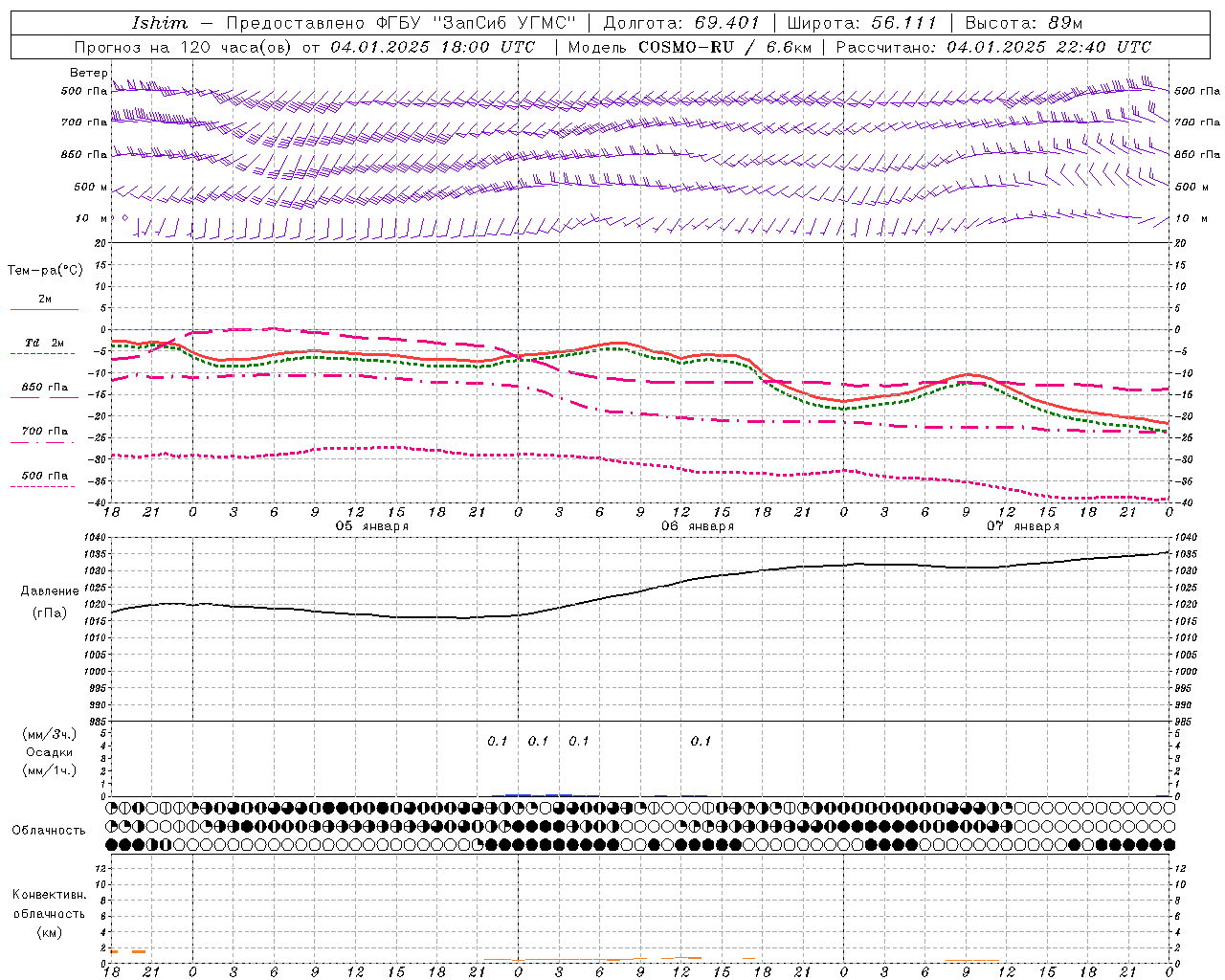Click the "Рассчитано: 04.01.2025 22:40 UTC" text
1225x980 pixels.
point(993,47)
